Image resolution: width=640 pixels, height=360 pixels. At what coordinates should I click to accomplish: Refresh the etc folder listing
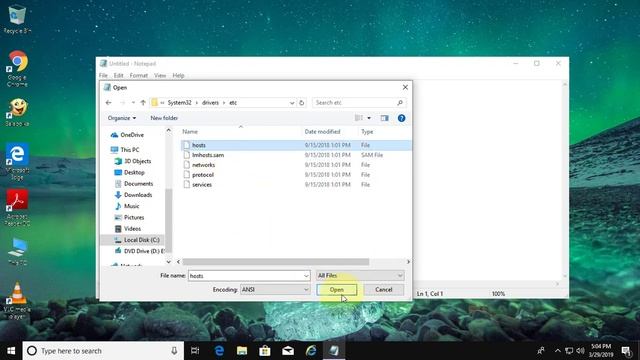point(302,103)
